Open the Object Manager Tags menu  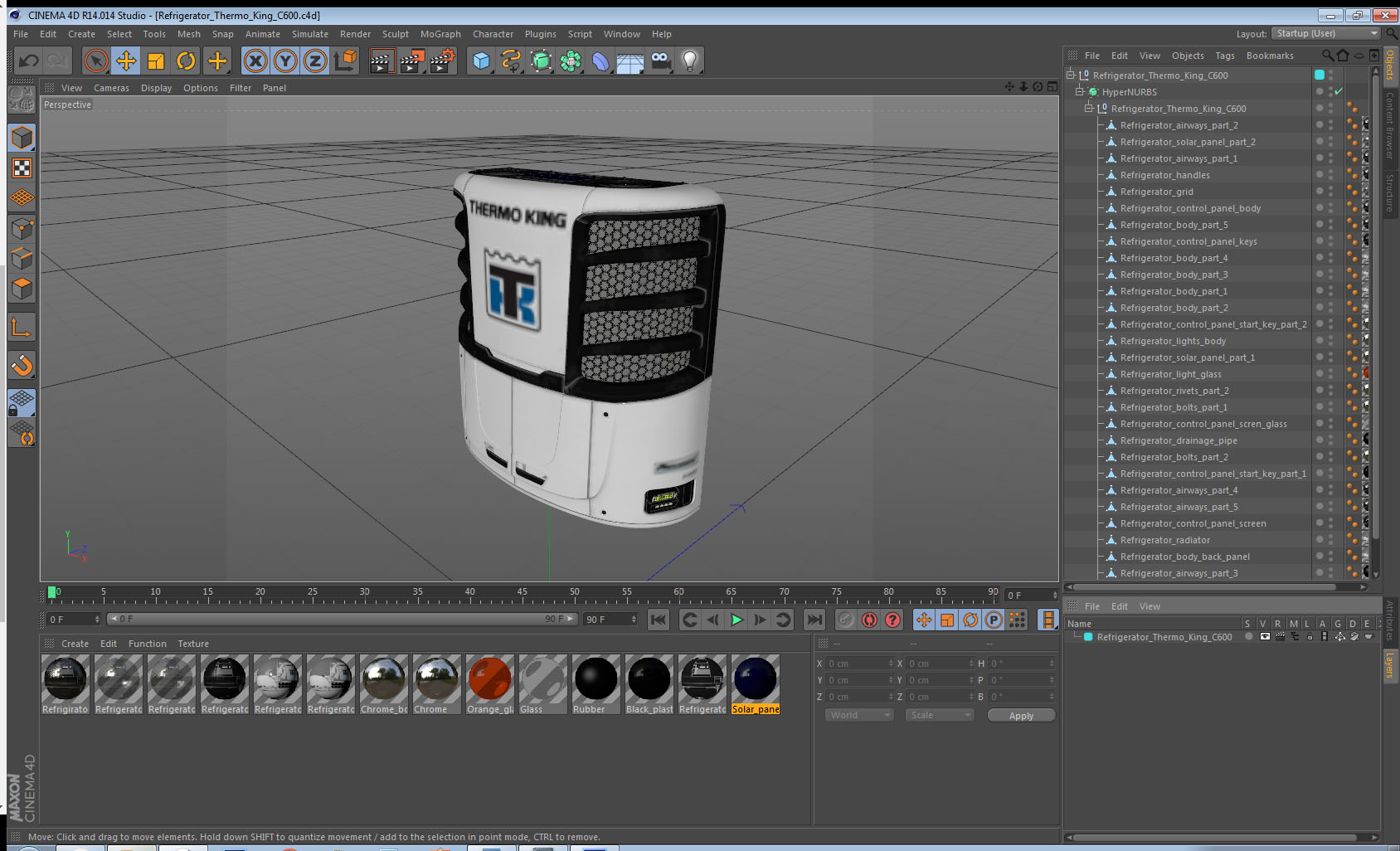[1225, 56]
